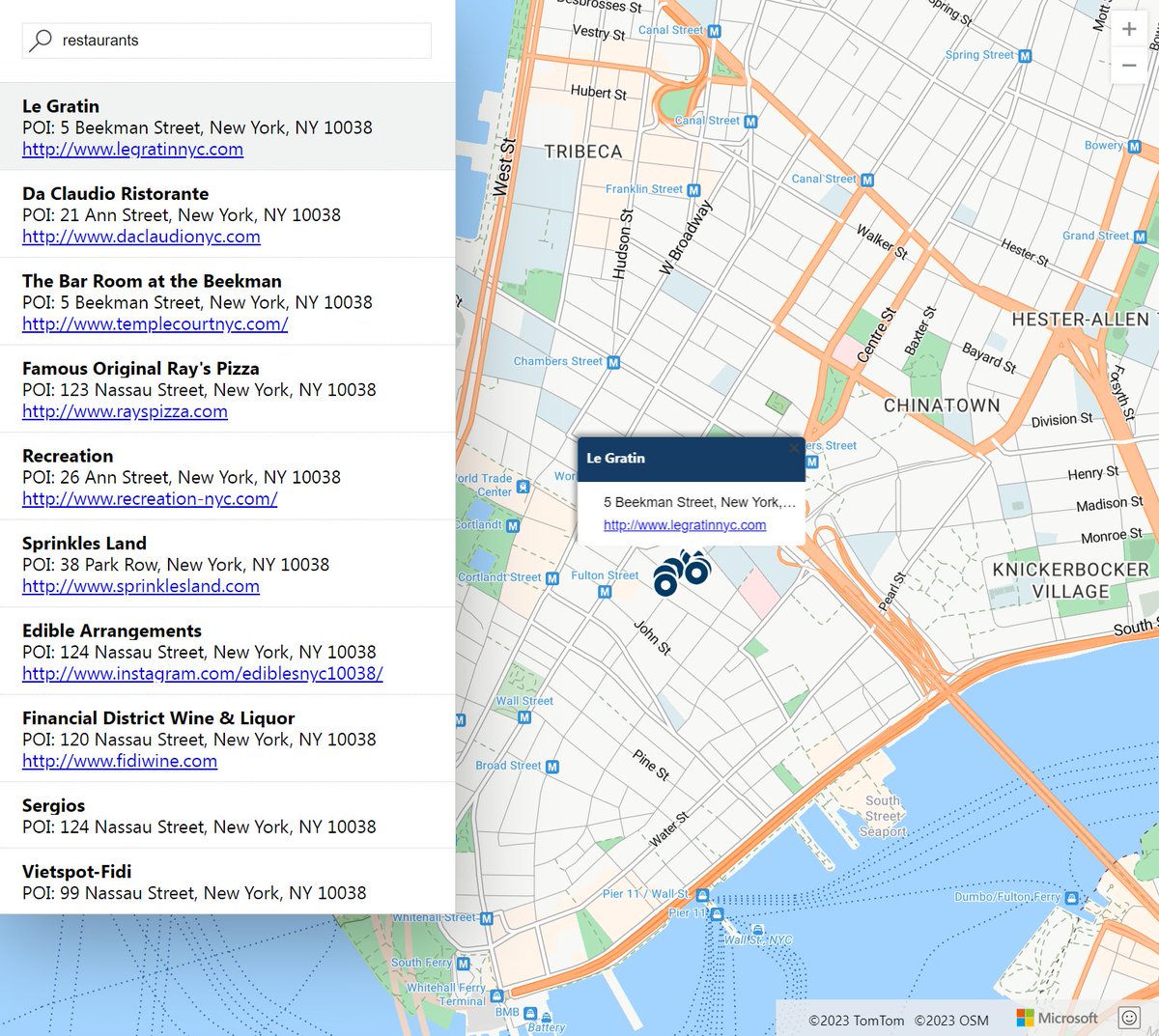Click the Spring Street metro icon

point(1025,56)
